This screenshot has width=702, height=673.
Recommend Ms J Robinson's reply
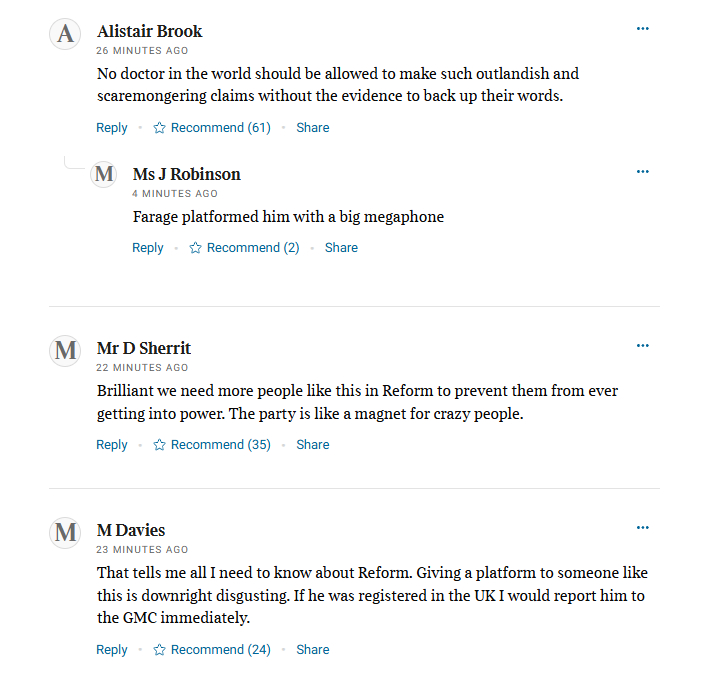point(244,248)
